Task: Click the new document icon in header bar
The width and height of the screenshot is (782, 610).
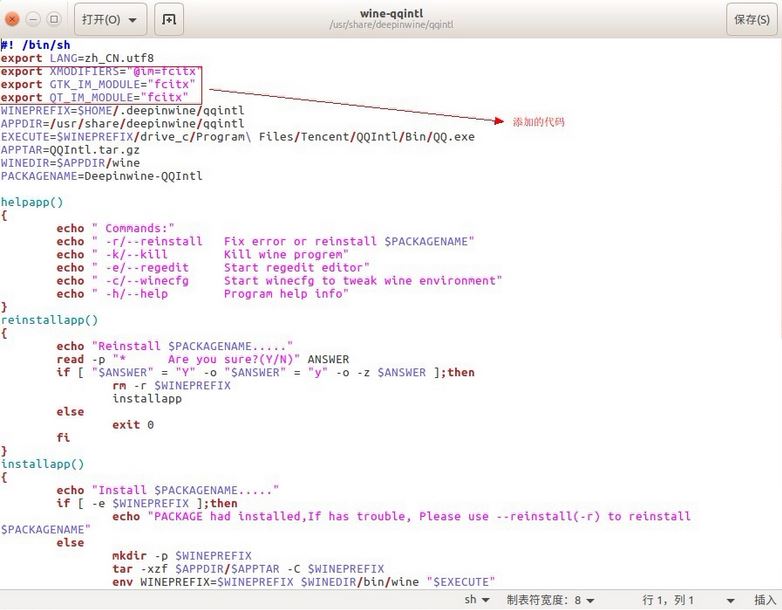Action: coord(169,19)
